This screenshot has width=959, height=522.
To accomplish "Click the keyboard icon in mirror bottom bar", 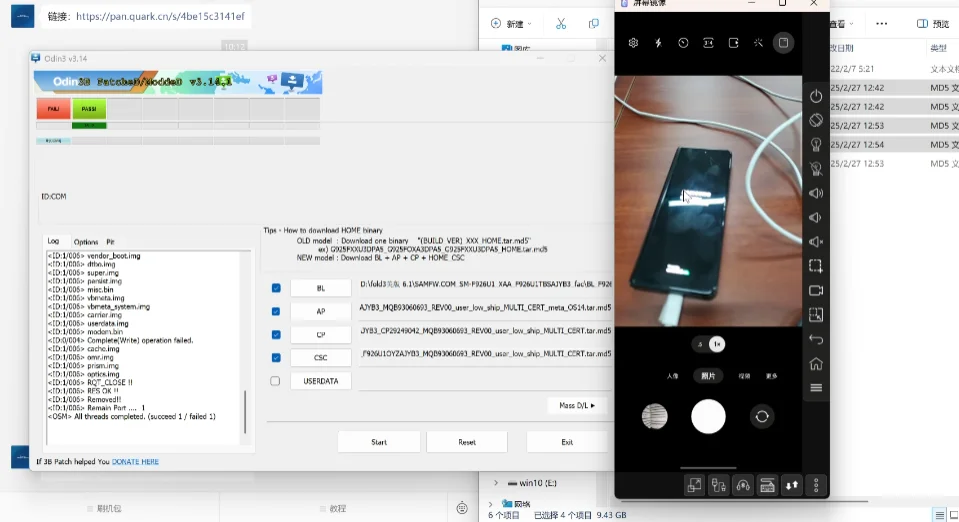I will 768,486.
